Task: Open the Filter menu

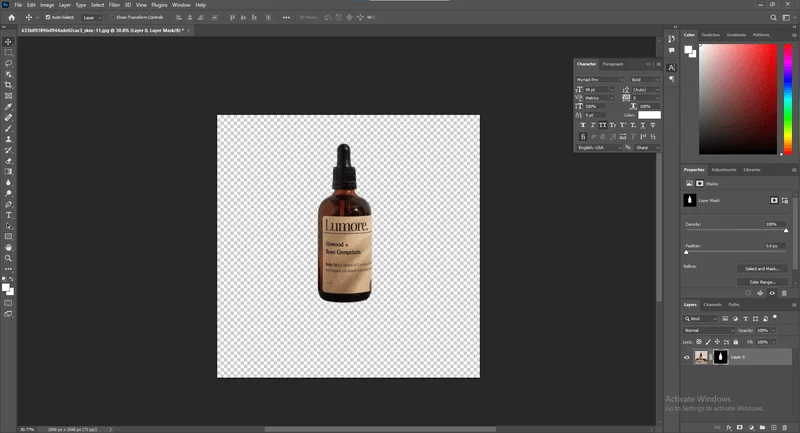Action: point(114,5)
